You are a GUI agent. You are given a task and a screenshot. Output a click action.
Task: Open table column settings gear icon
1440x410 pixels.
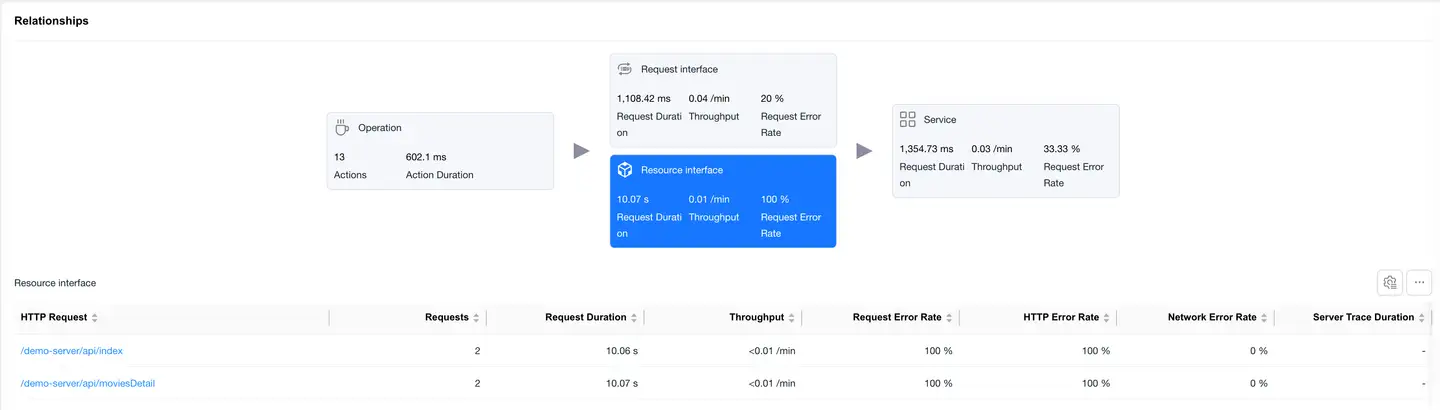click(1389, 283)
